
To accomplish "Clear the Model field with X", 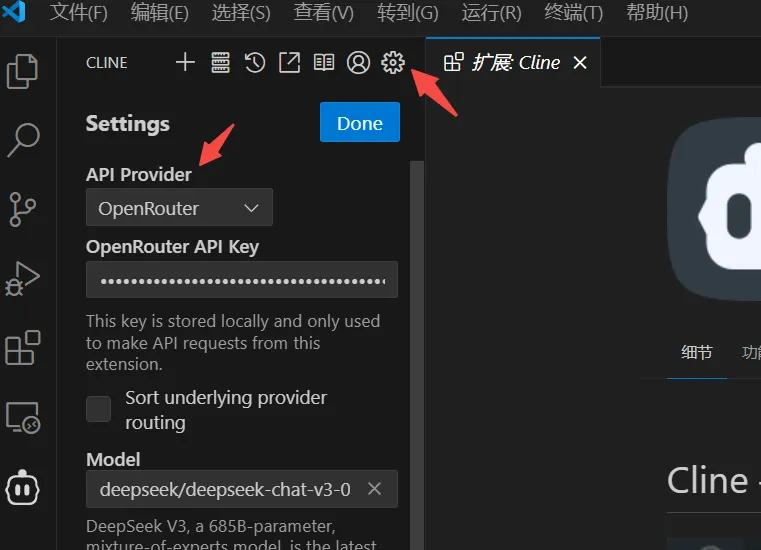I will (374, 489).
